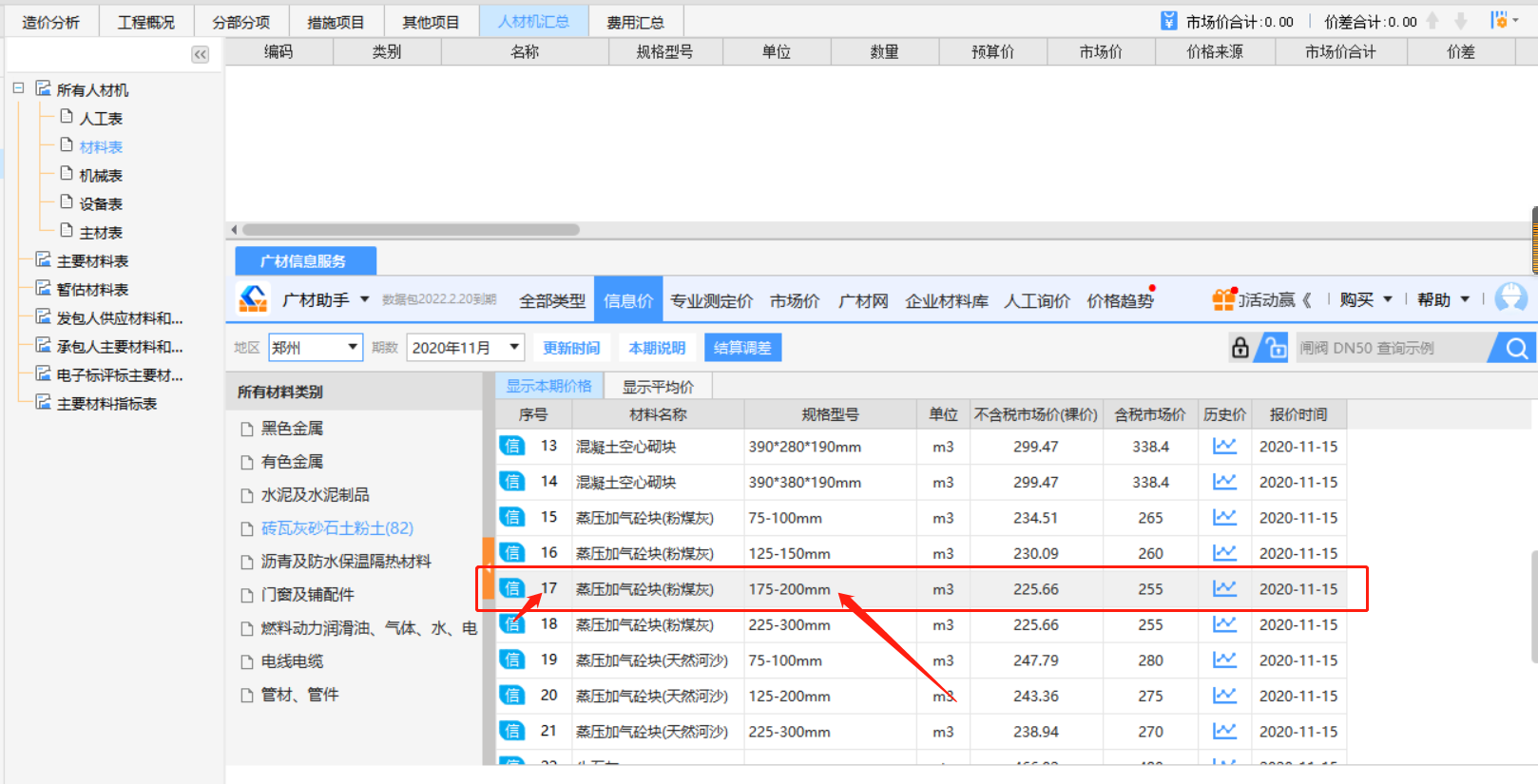Open history price chart for row 18
Viewport: 1538px width, 784px height.
[x=1224, y=624]
